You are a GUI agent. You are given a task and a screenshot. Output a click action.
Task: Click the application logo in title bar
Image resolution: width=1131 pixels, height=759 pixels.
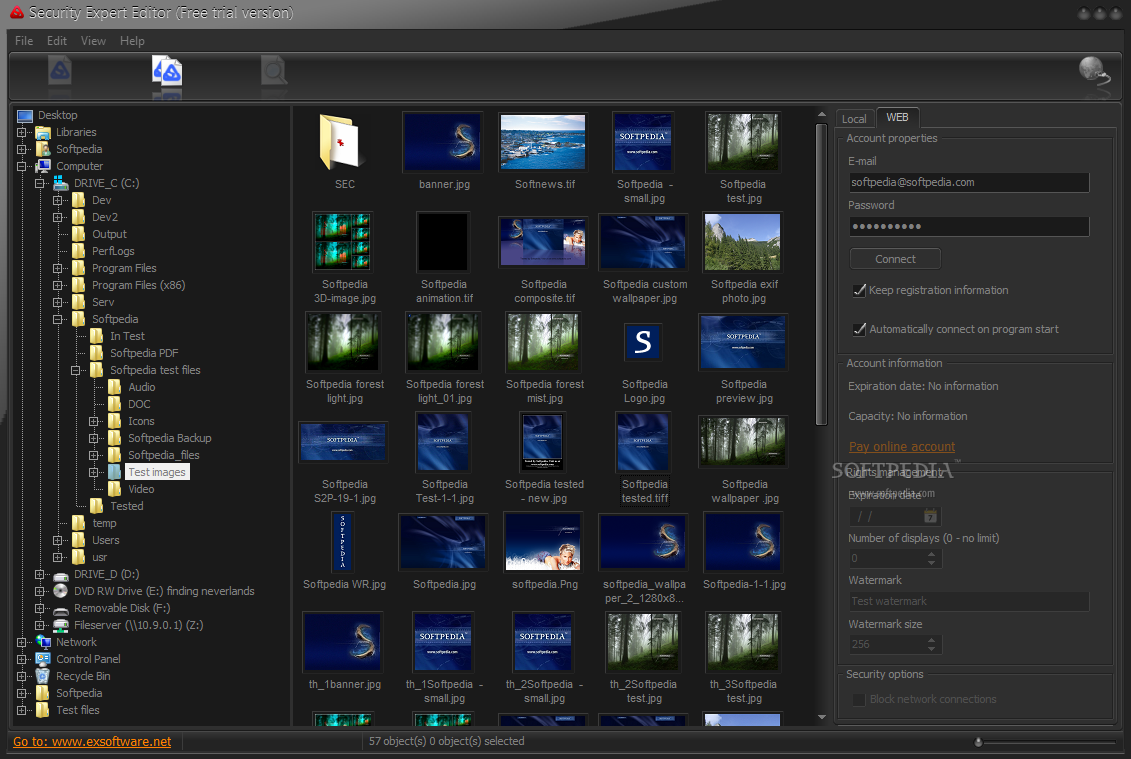pyautogui.click(x=16, y=12)
